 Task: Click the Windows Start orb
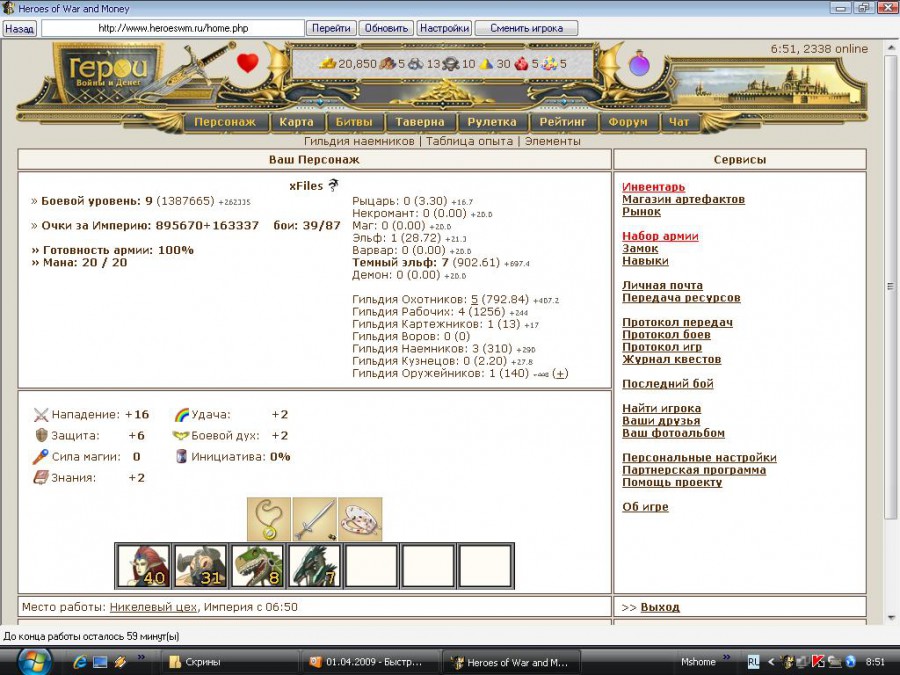tap(32, 661)
